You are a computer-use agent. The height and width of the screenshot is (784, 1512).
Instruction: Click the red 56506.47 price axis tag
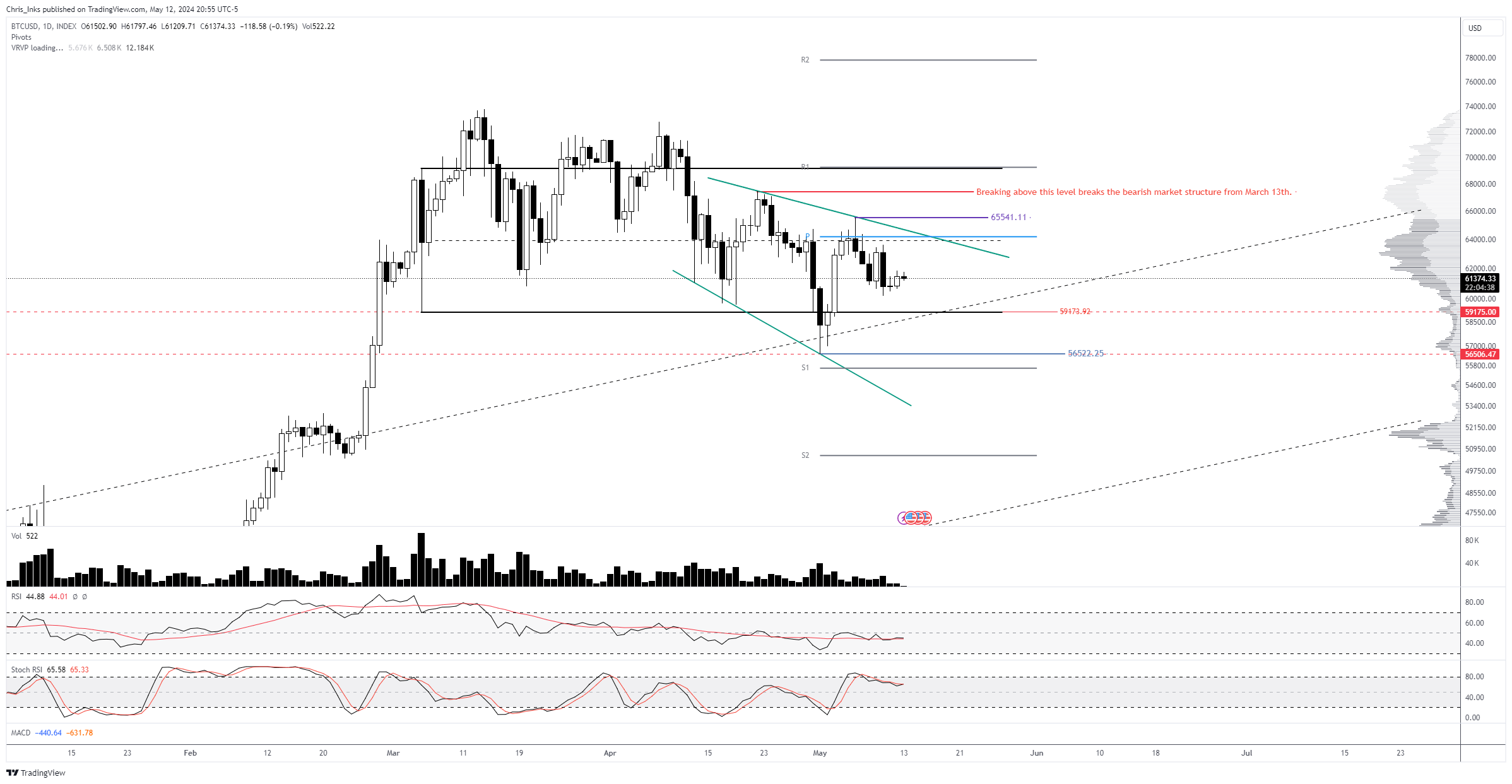pyautogui.click(x=1480, y=354)
